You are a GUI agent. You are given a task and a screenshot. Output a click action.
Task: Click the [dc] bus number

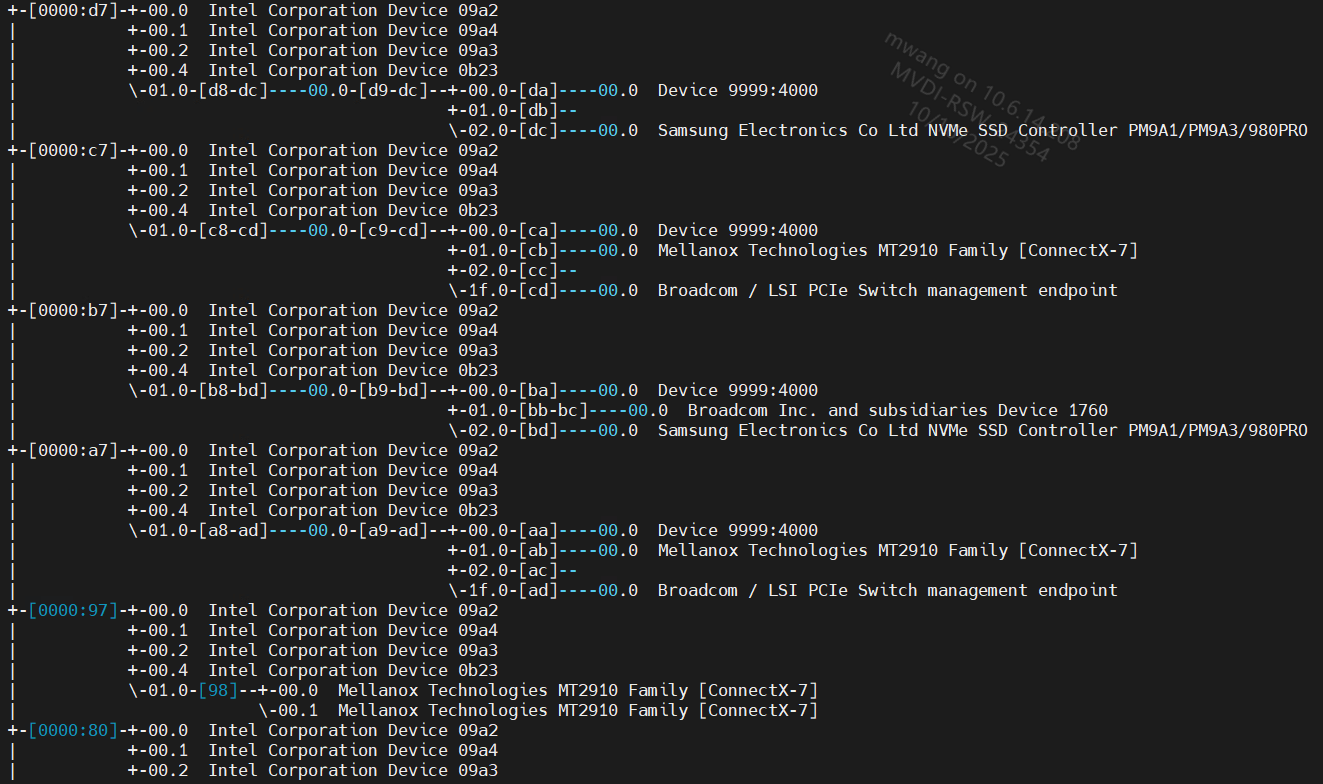[538, 130]
